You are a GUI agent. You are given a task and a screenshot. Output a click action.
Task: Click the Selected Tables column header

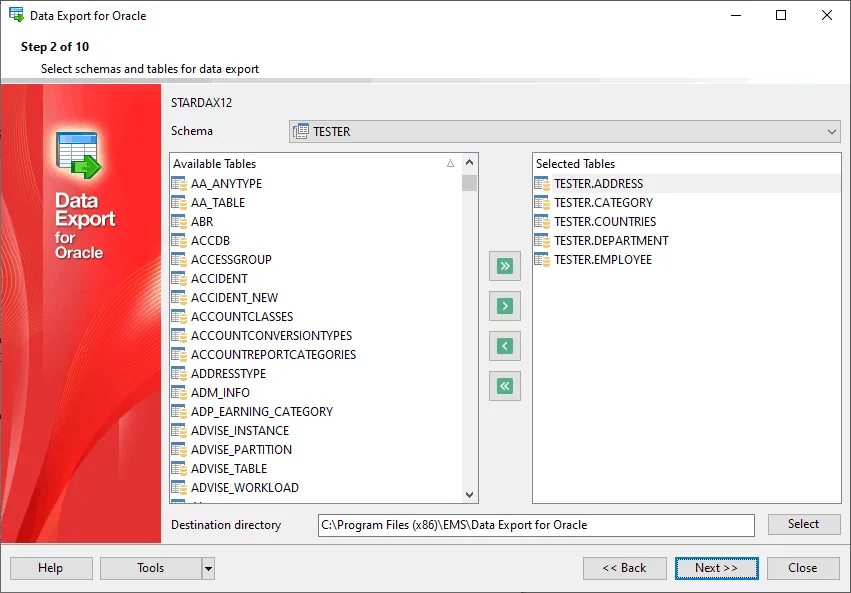point(687,163)
